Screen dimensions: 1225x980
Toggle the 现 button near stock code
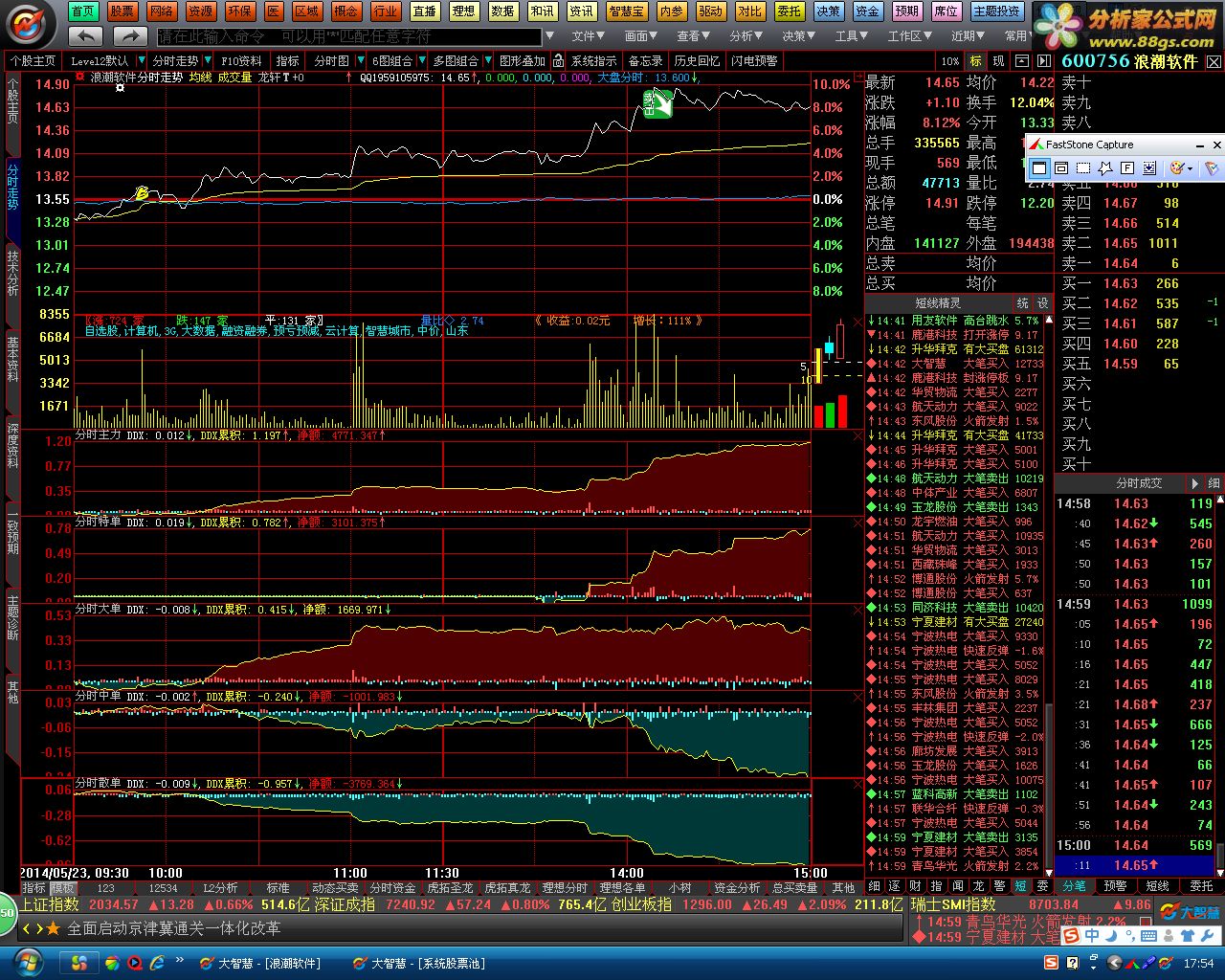click(998, 61)
